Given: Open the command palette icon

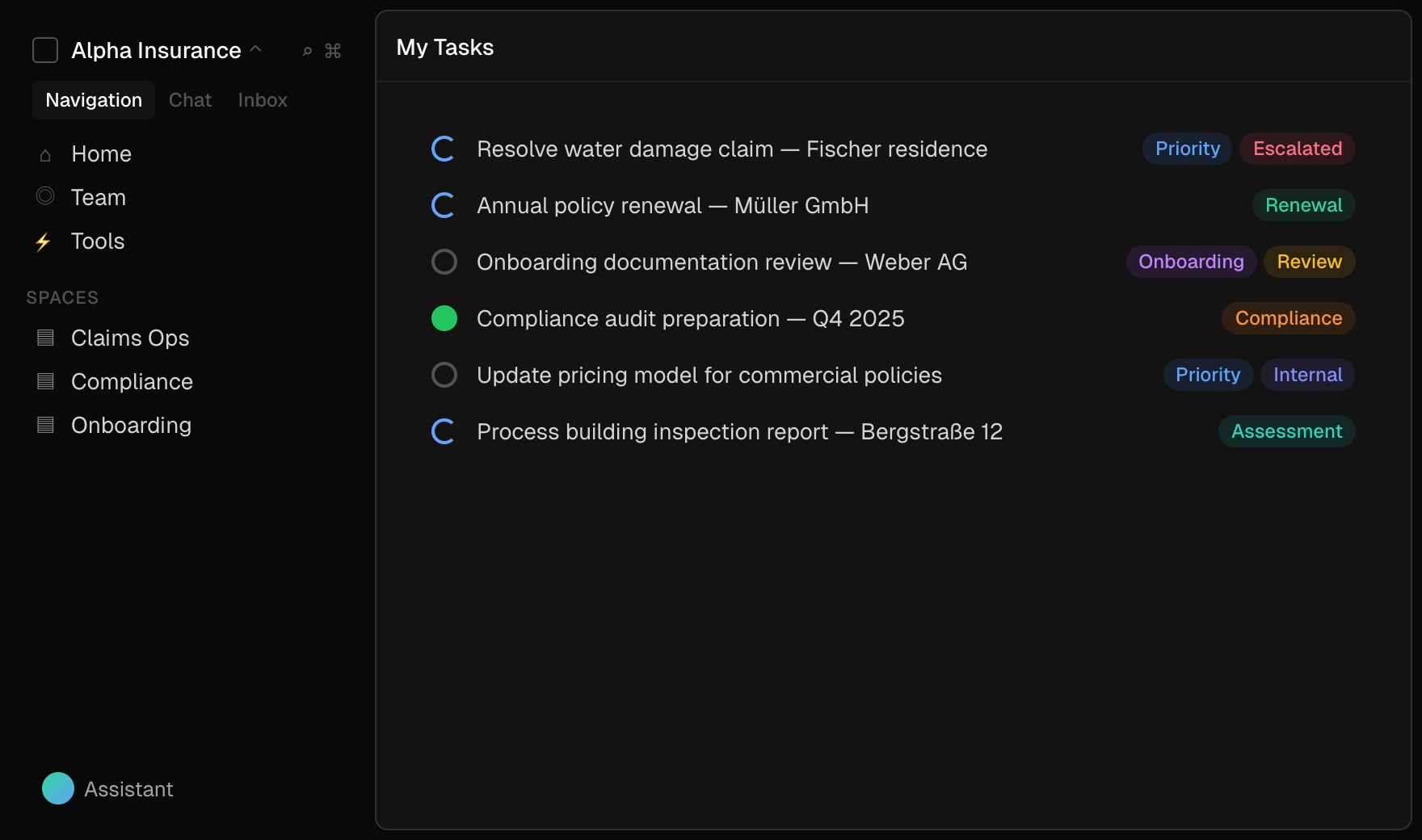Looking at the screenshot, I should 333,51.
